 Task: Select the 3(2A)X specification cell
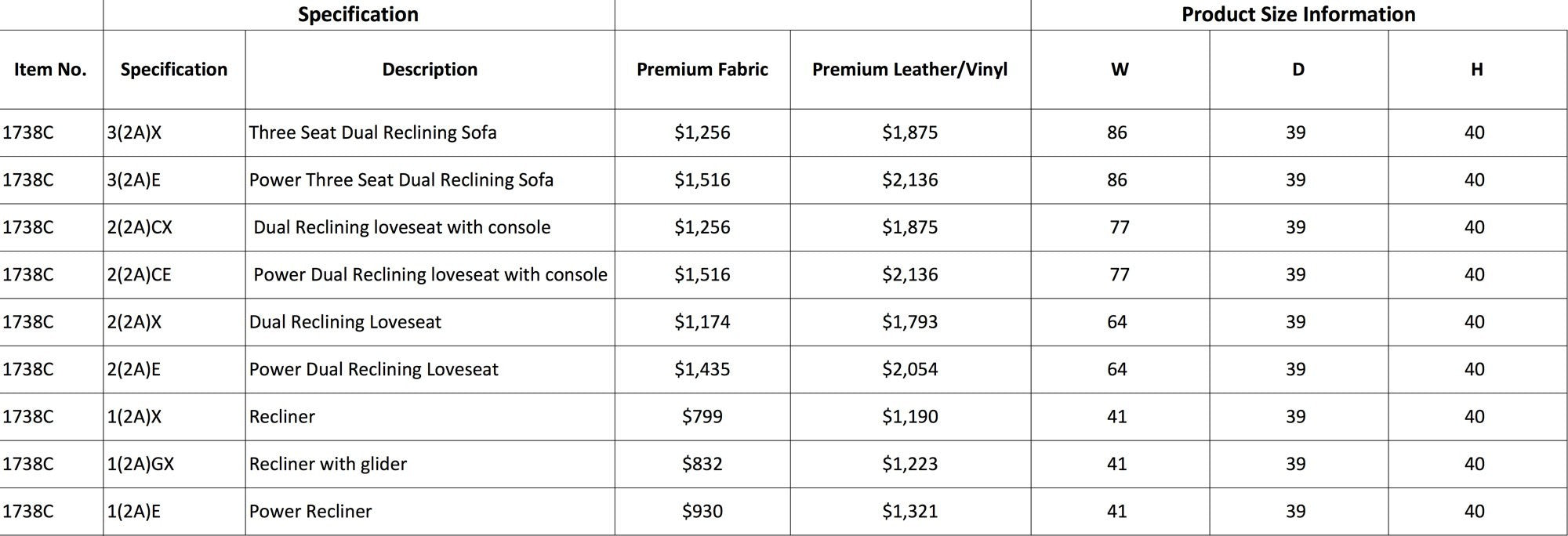click(x=174, y=132)
